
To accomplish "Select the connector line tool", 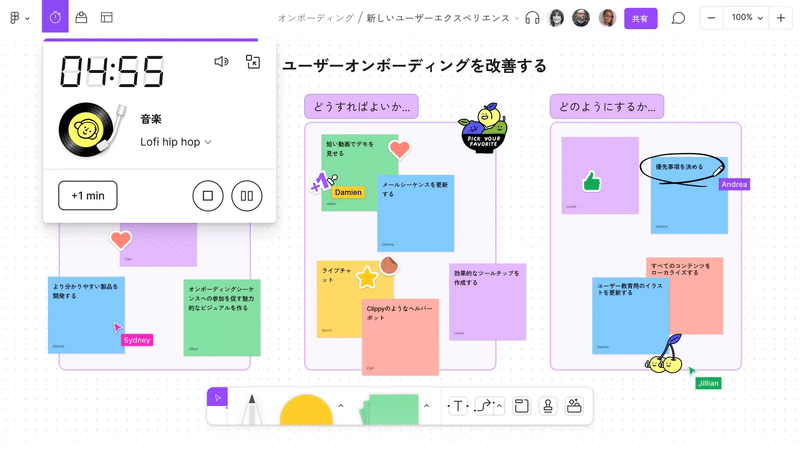I will pyautogui.click(x=483, y=406).
